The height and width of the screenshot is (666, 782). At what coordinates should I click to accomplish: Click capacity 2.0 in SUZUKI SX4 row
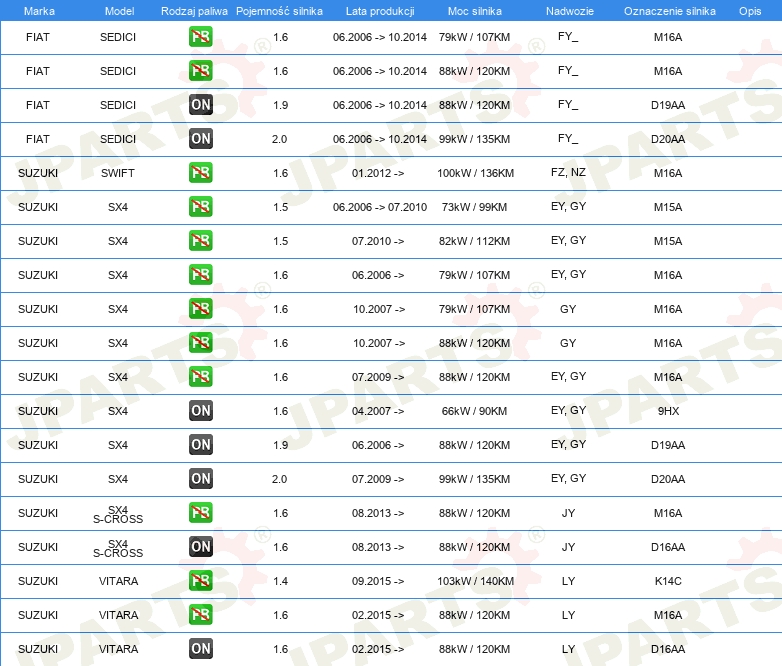click(279, 479)
